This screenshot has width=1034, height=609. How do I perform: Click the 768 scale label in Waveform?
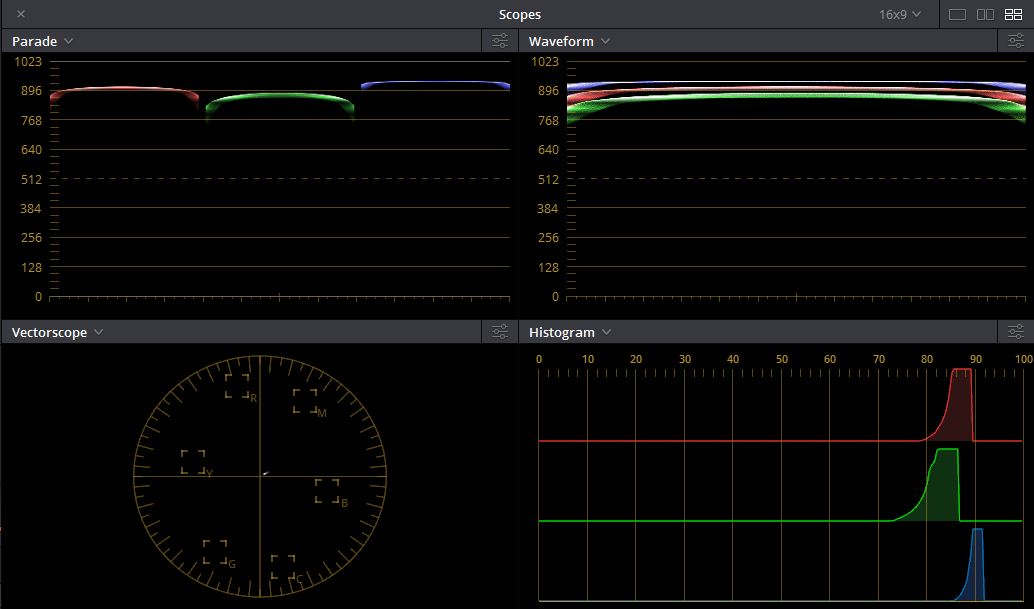tap(548, 121)
